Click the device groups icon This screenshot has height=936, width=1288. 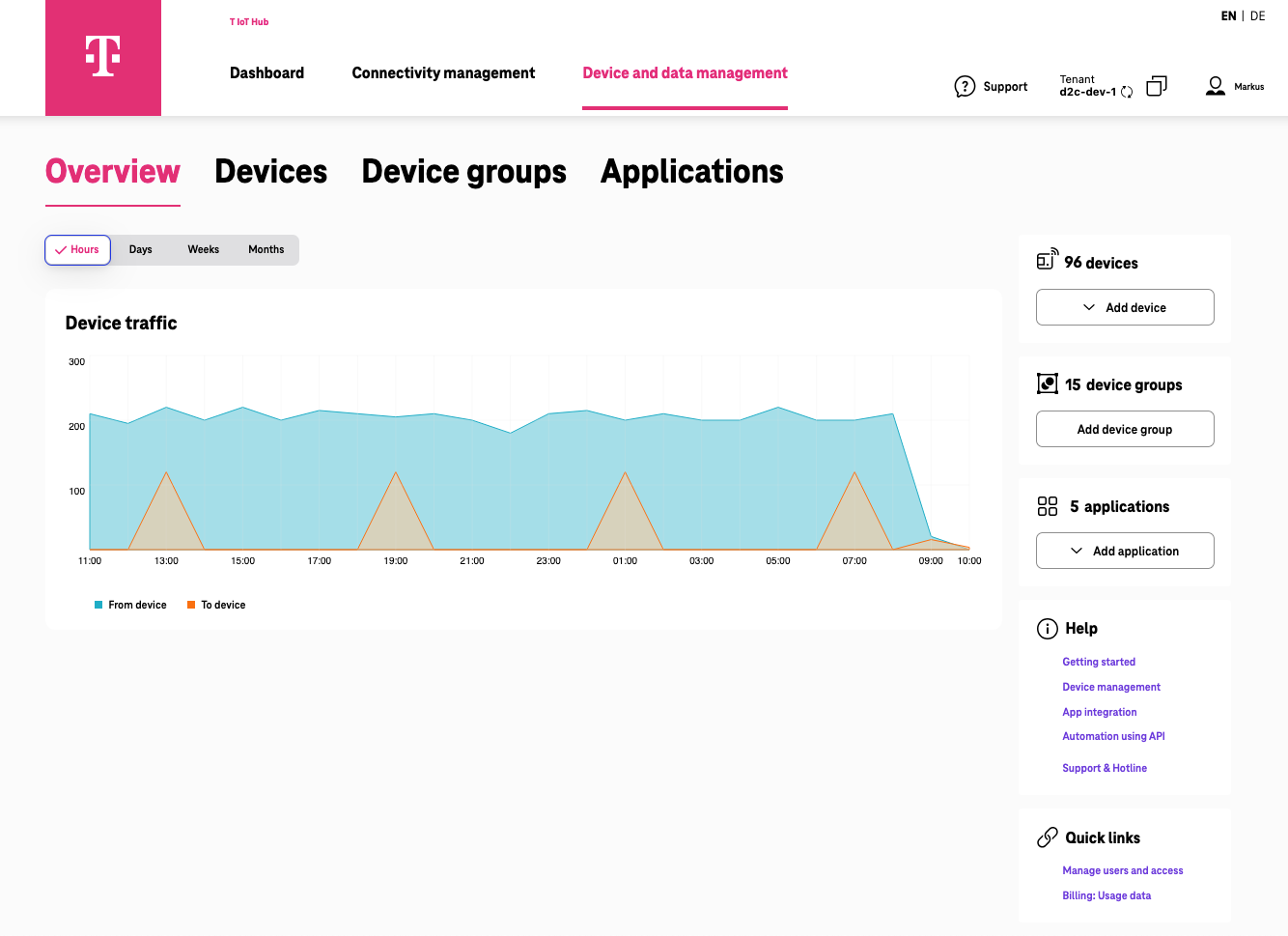pos(1048,383)
